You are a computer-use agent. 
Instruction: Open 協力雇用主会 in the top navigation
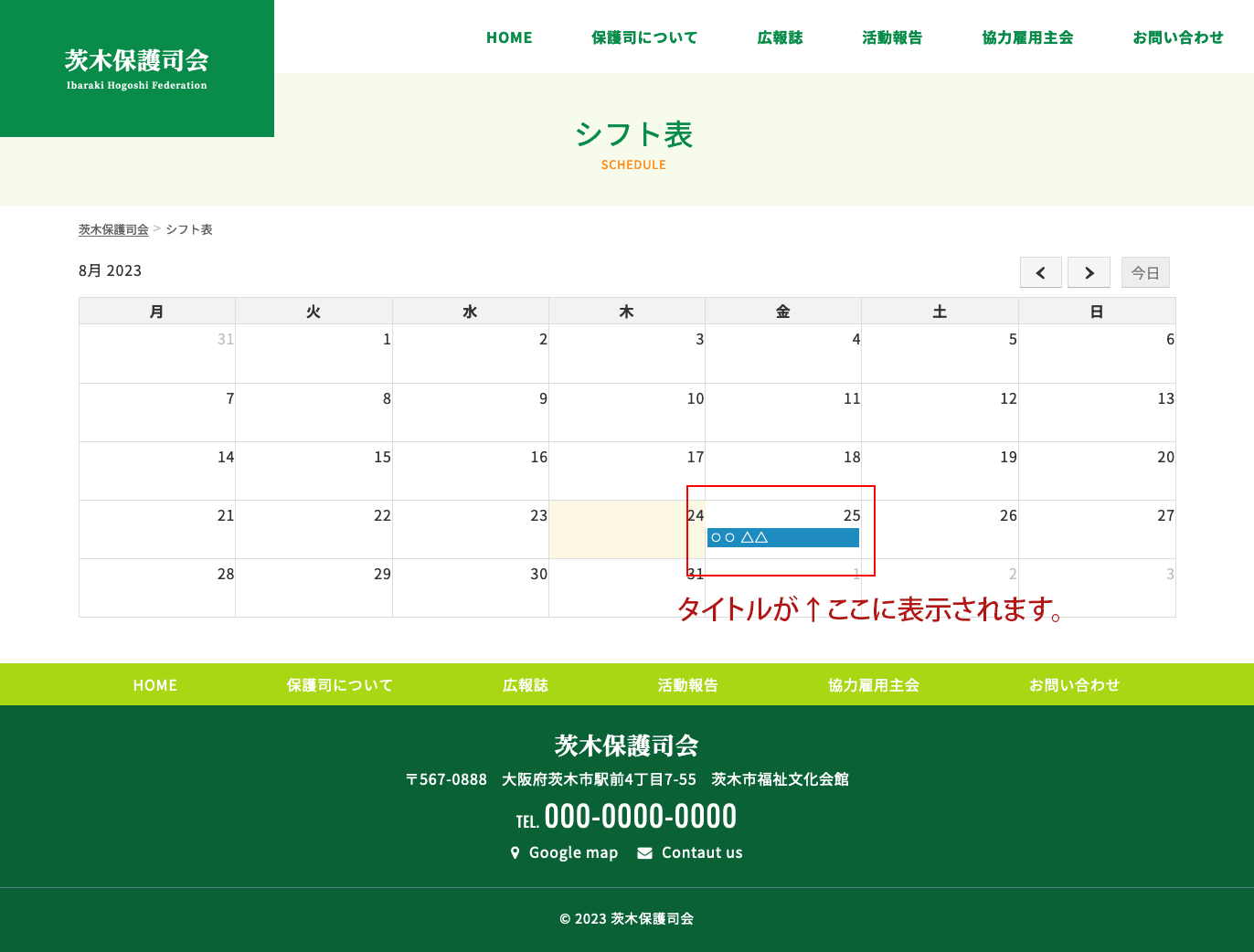click(1027, 37)
